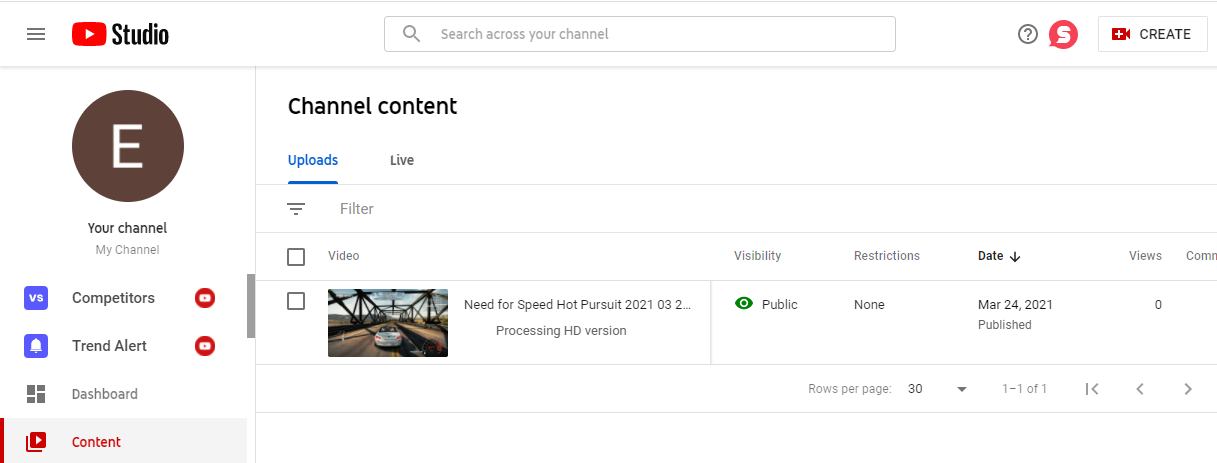Focus Search across your channel box
The image size is (1217, 463).
[x=640, y=34]
